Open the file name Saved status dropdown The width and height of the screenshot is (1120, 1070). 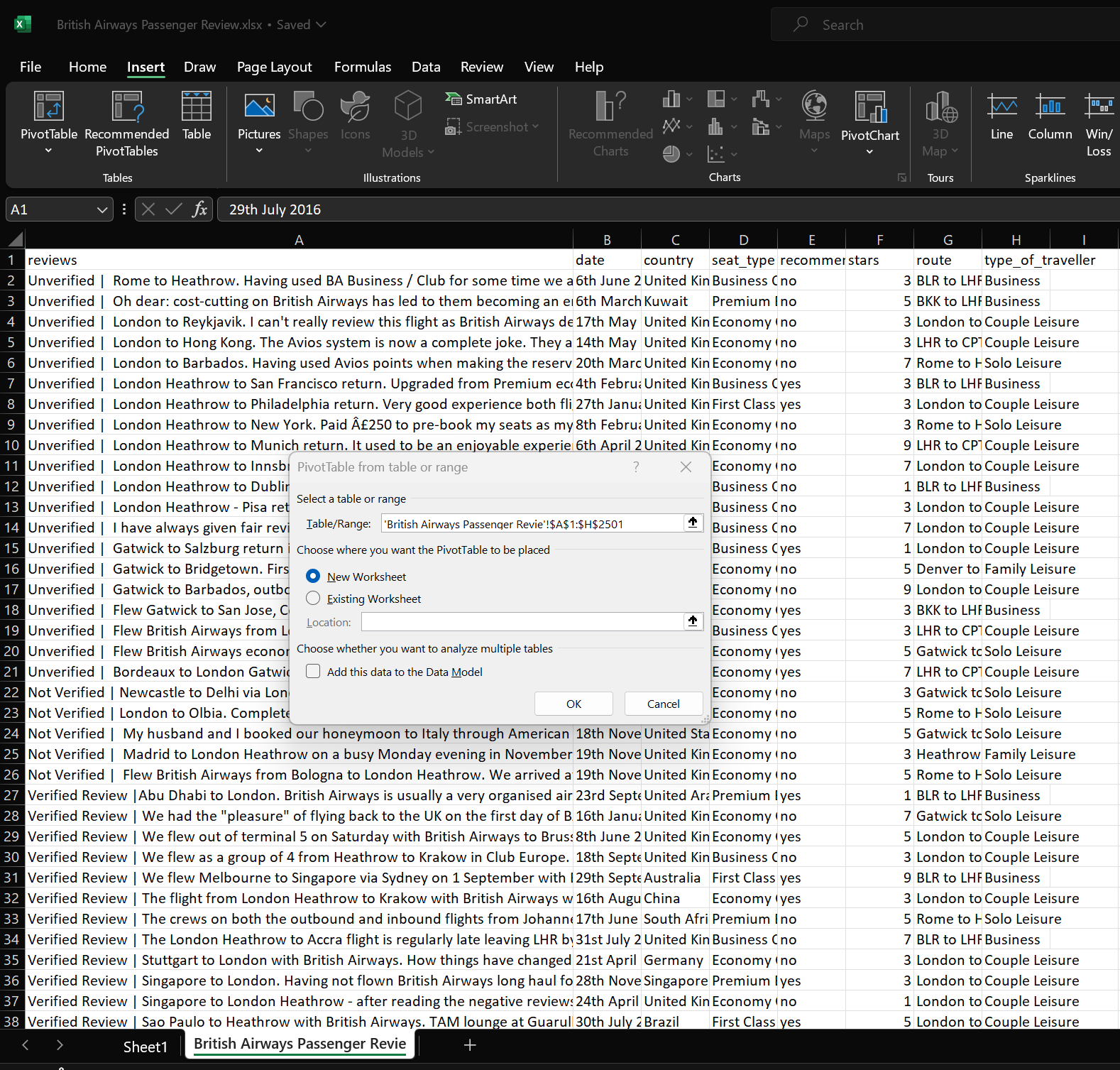[322, 25]
